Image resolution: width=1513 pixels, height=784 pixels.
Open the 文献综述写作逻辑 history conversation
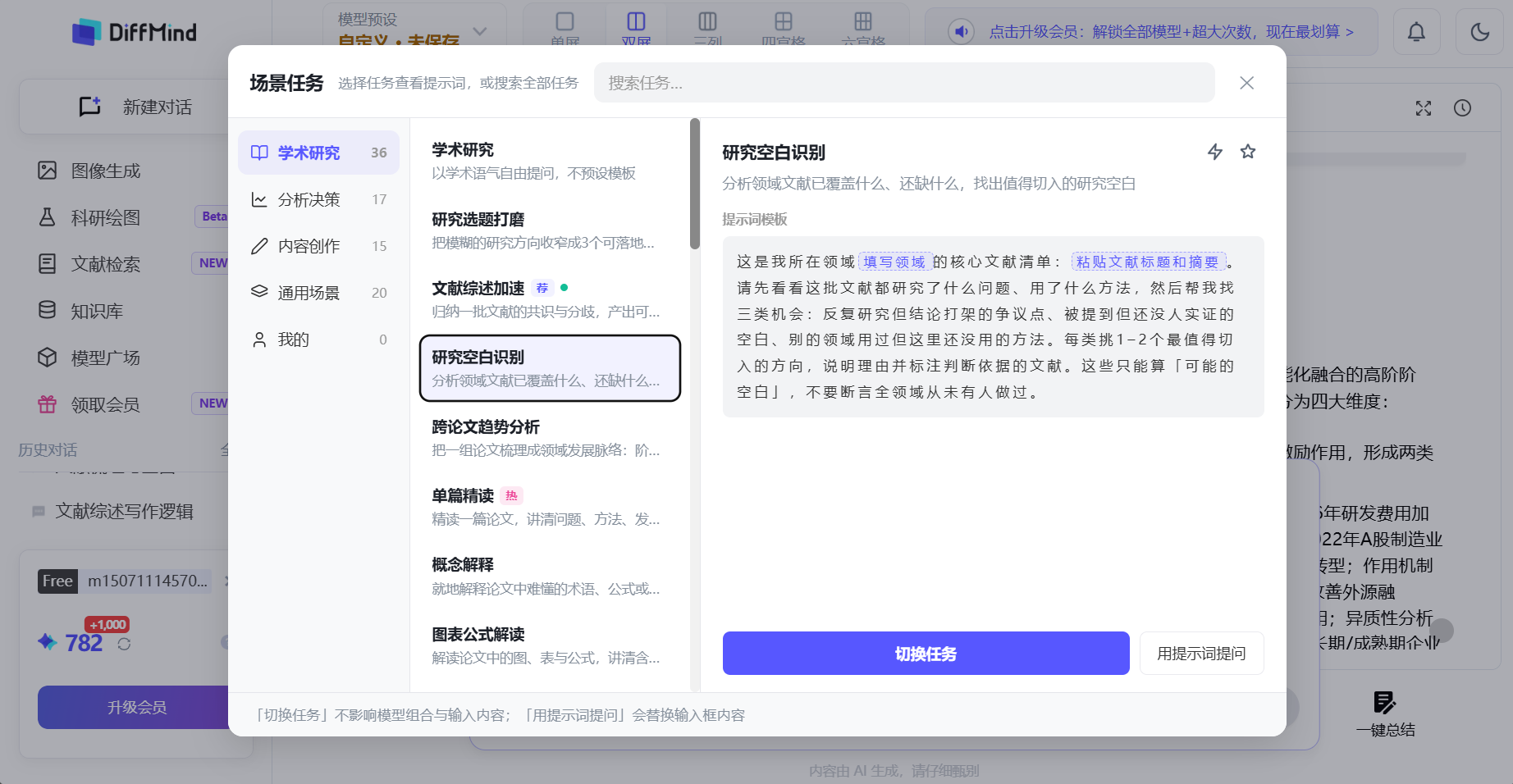(124, 511)
